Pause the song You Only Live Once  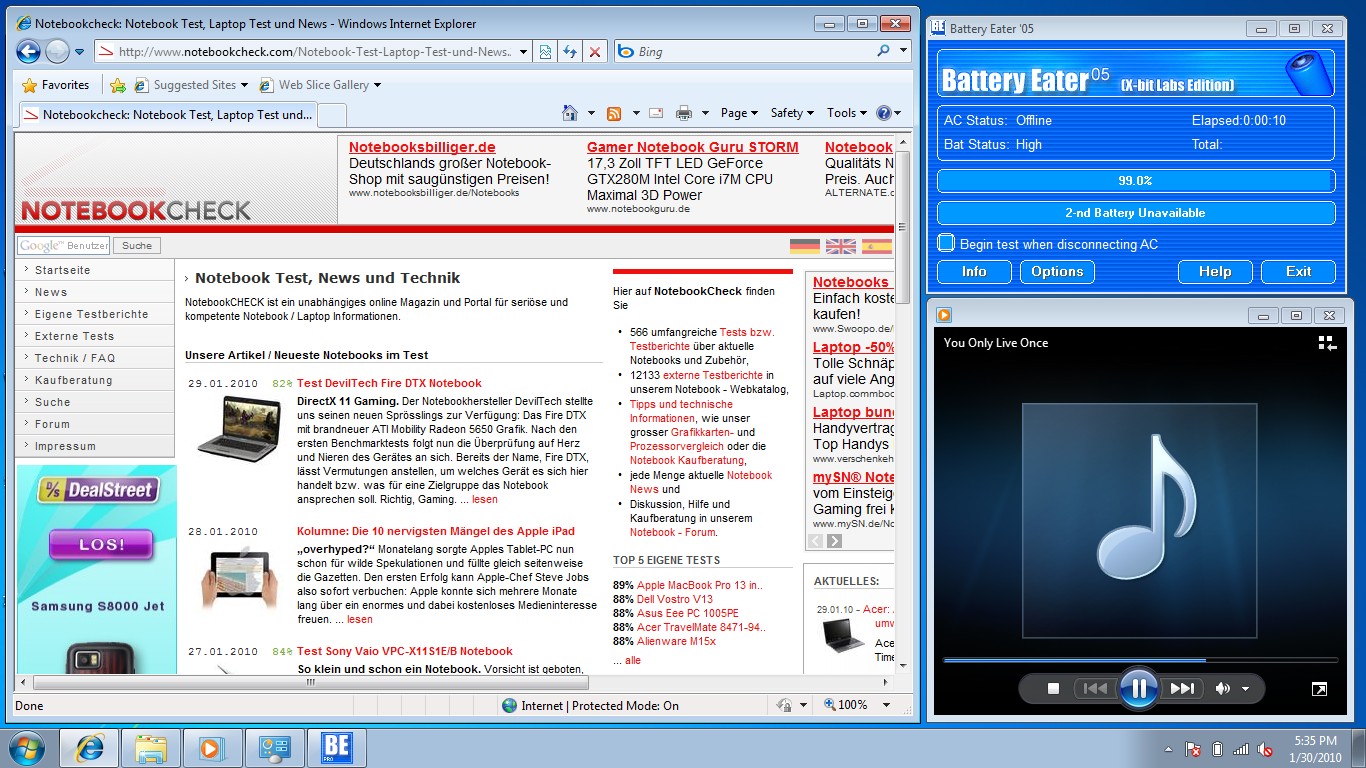pyautogui.click(x=1138, y=688)
